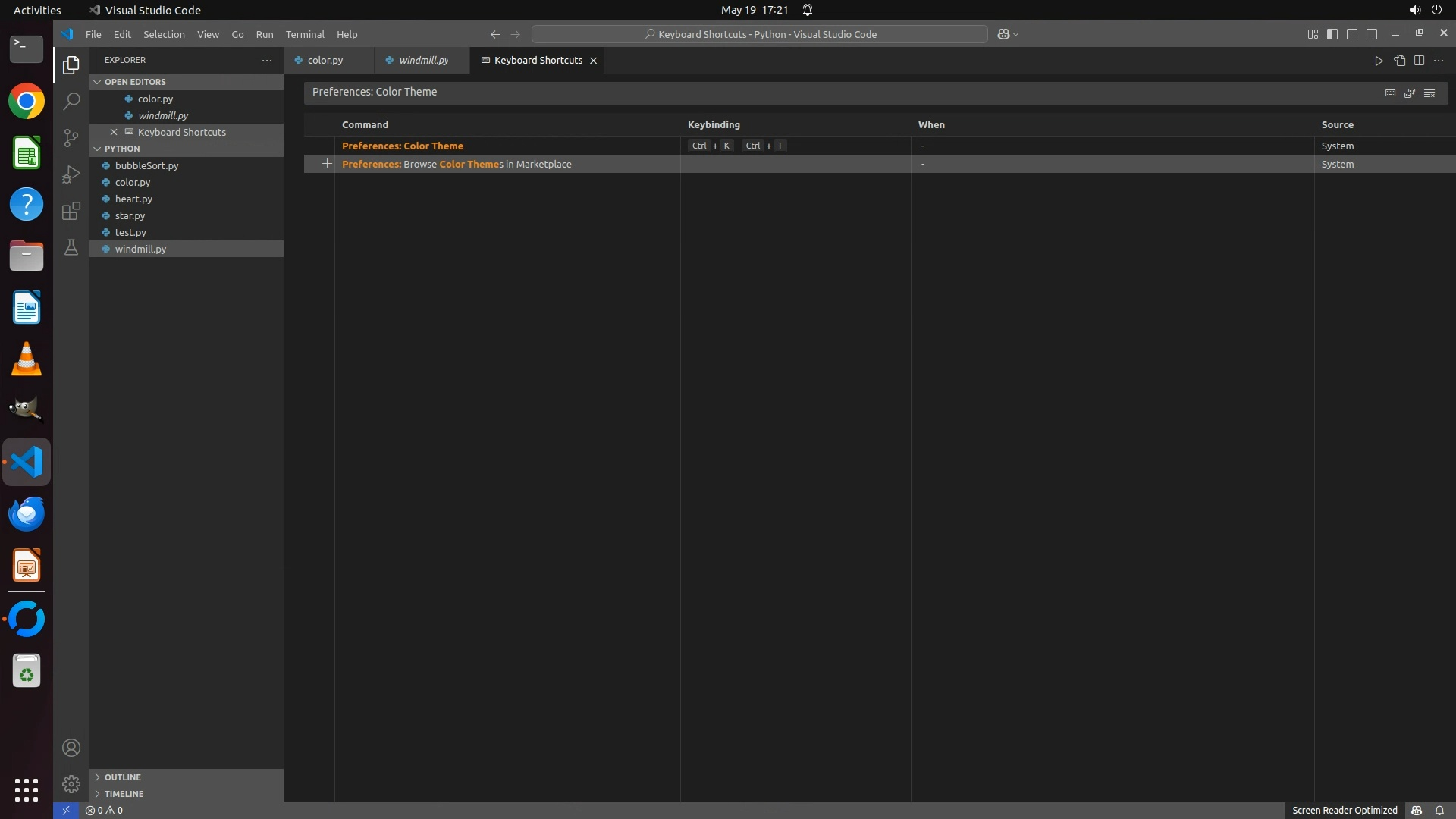Click Sort by Precedence icon
This screenshot has height=819, width=1456.
[1410, 93]
